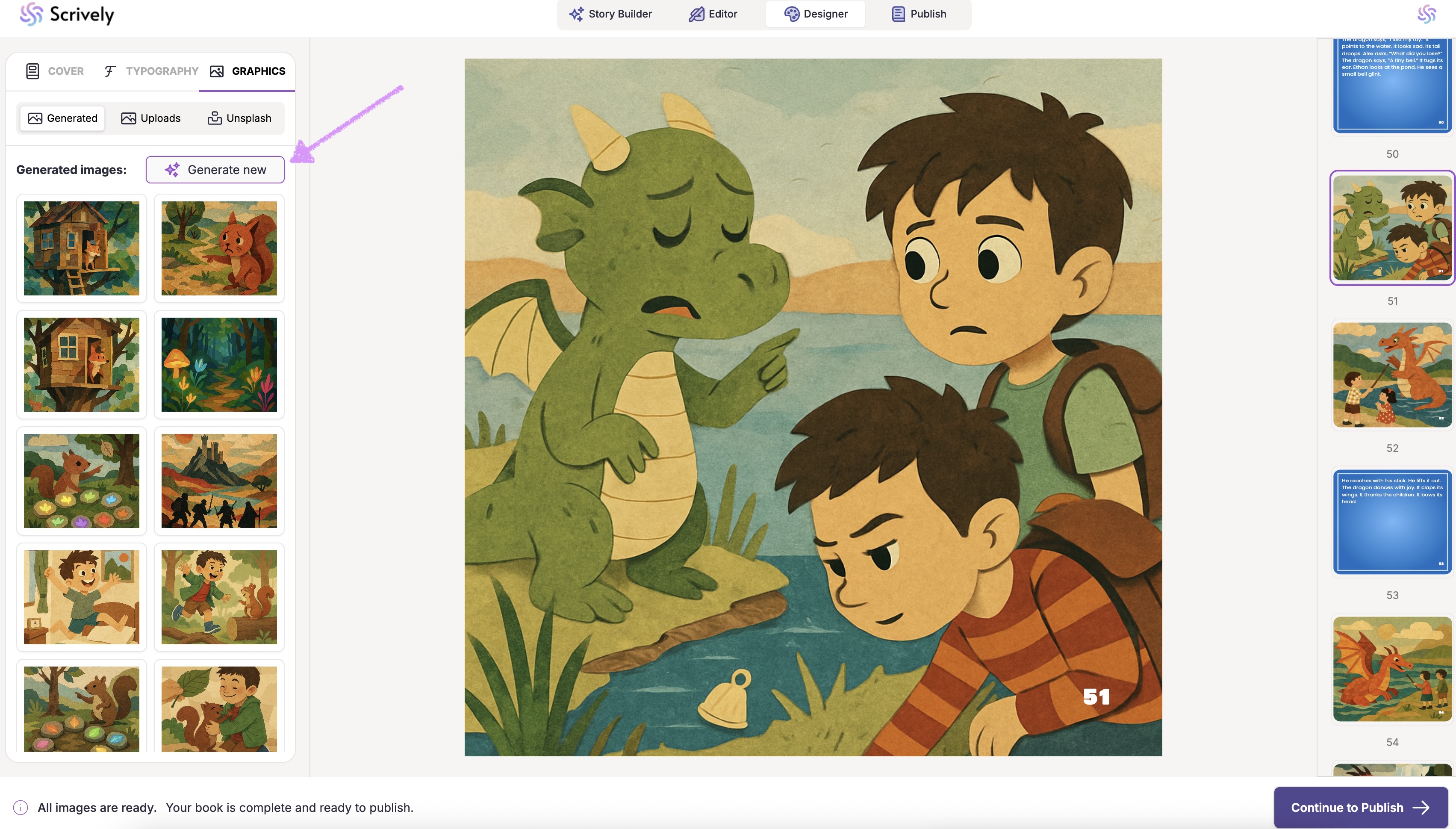Switch to the Editor view
Viewport: 1456px width, 829px height.
tap(713, 14)
